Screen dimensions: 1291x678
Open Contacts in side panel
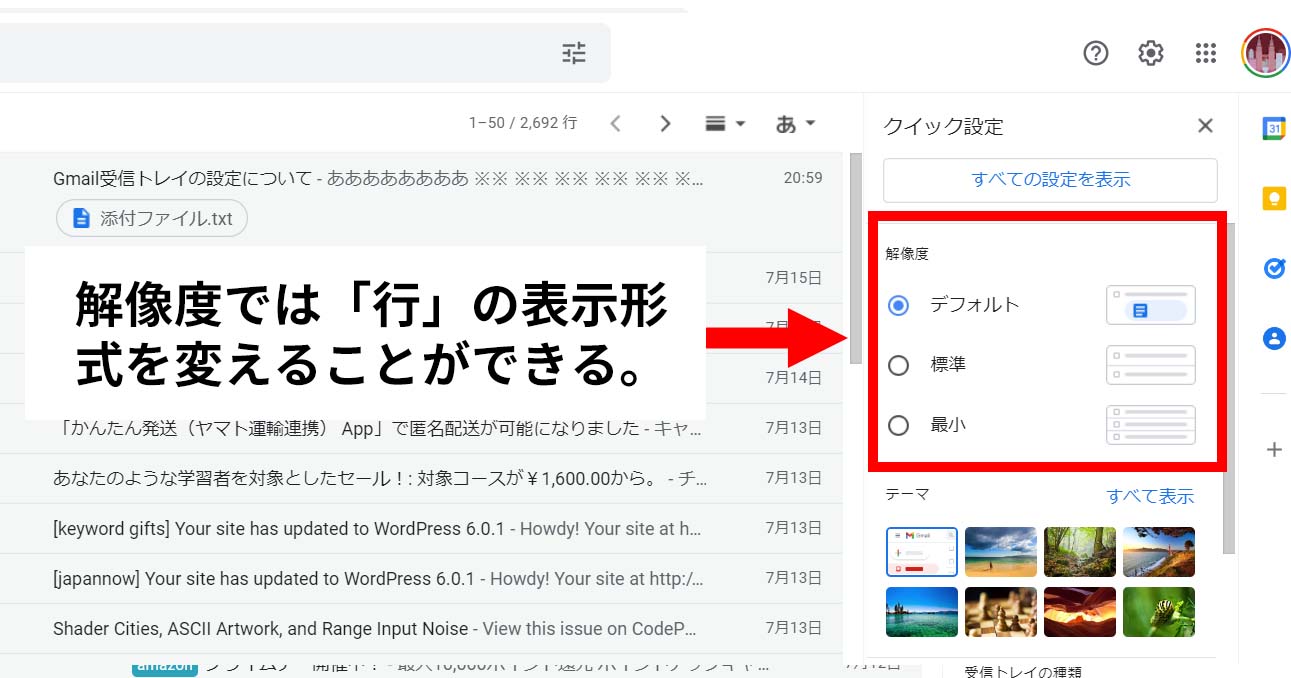[1273, 338]
